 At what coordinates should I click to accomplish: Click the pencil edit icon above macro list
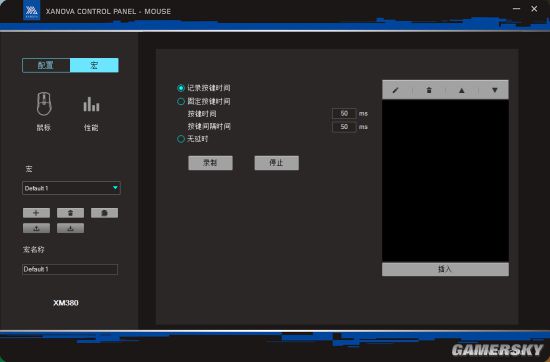(x=395, y=90)
